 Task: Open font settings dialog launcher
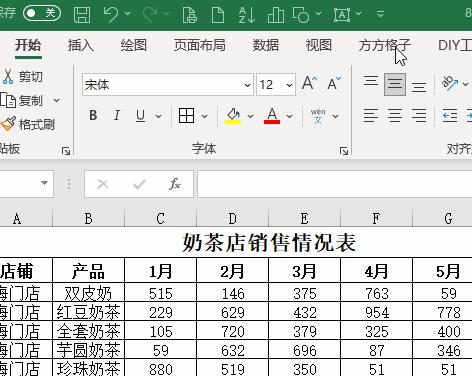(344, 151)
